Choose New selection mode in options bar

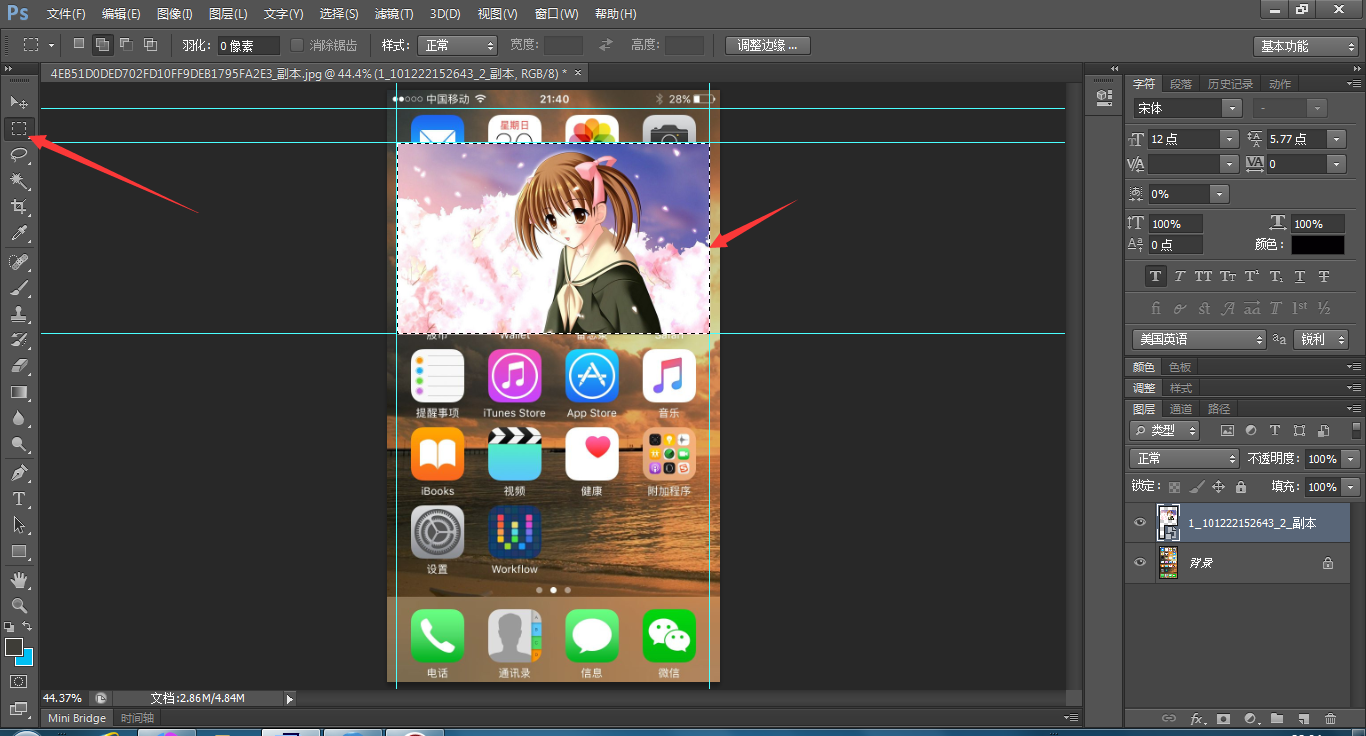pyautogui.click(x=79, y=44)
